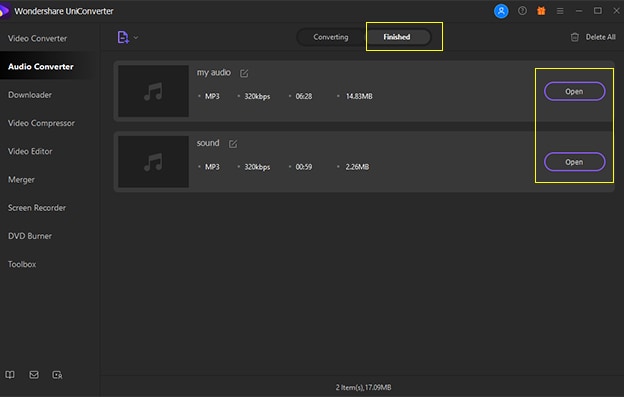This screenshot has width=624, height=397.
Task: Click 320kbps bitrate of 'sound' row
Action: tap(257, 167)
